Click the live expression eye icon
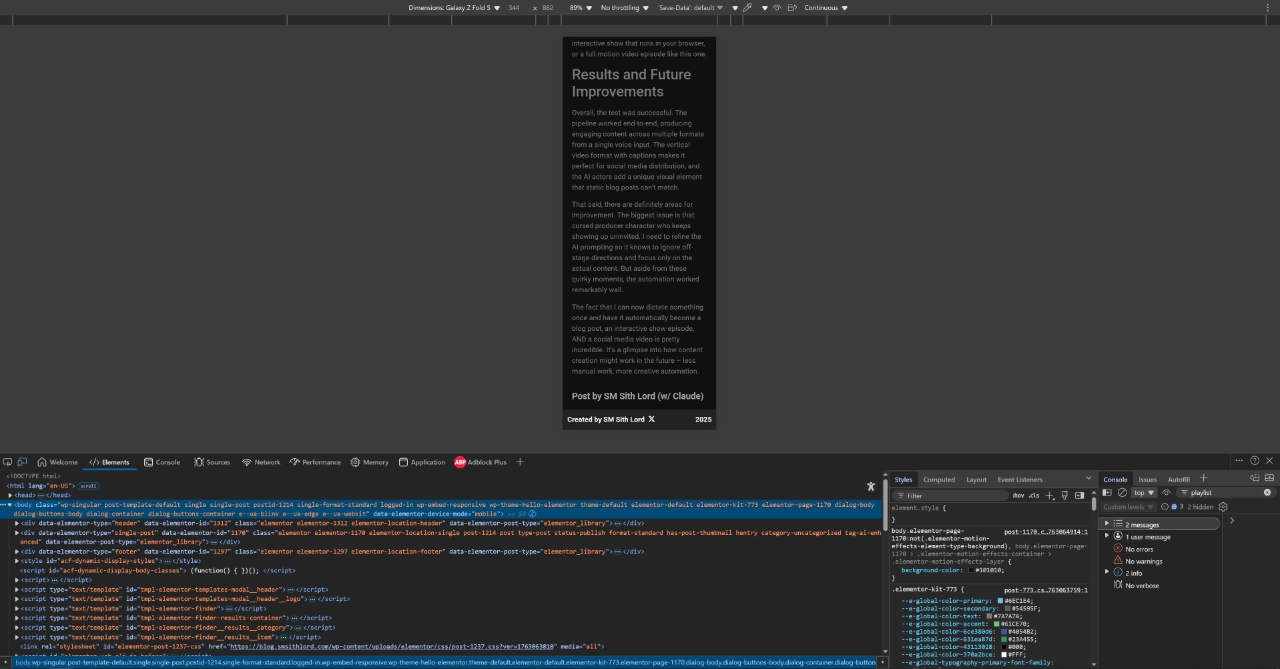The height and width of the screenshot is (669, 1280). point(1166,493)
